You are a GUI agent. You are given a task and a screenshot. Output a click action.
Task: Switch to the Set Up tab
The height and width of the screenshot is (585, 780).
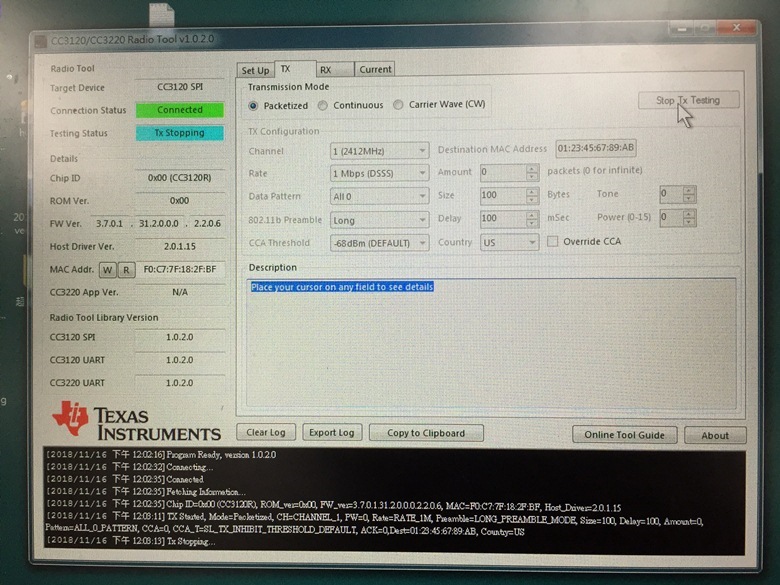[x=255, y=70]
